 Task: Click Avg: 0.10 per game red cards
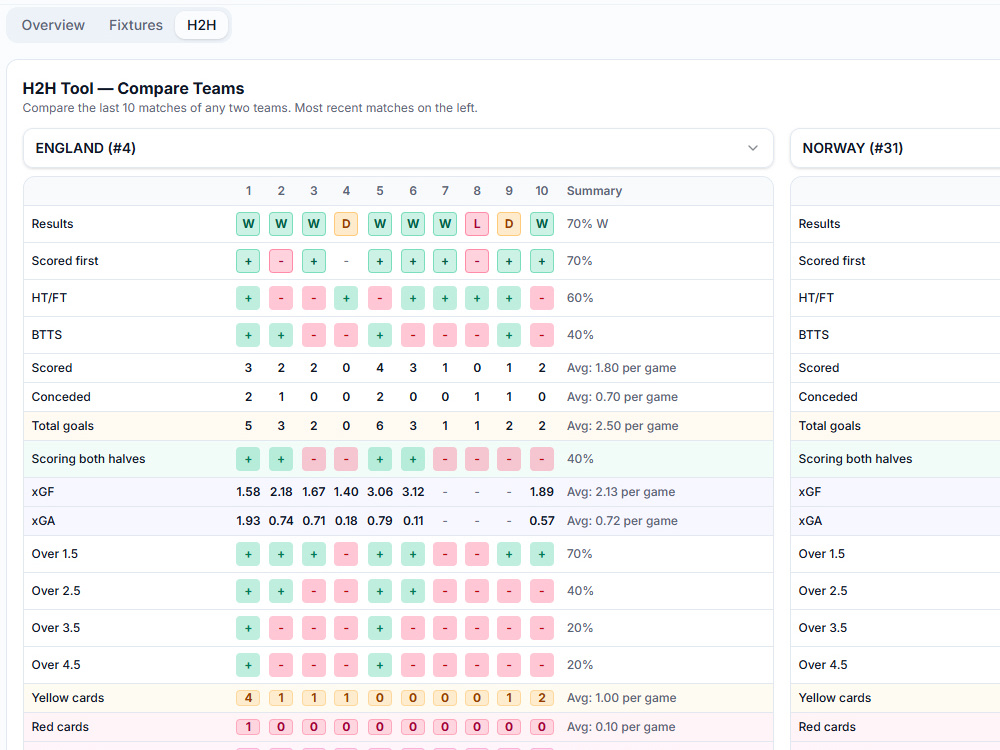(x=621, y=727)
